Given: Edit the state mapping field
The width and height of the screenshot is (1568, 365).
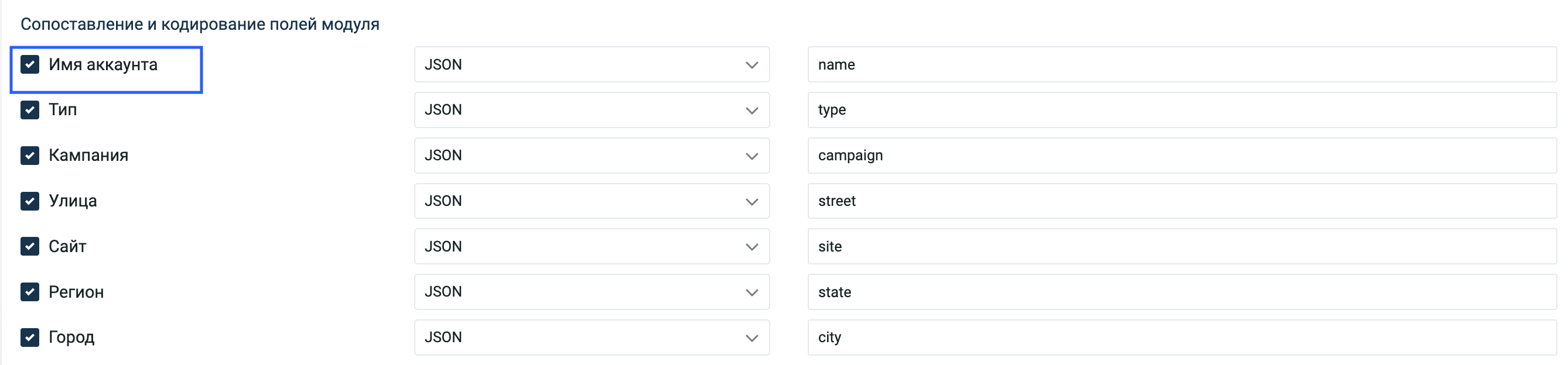Looking at the screenshot, I should [x=1182, y=292].
